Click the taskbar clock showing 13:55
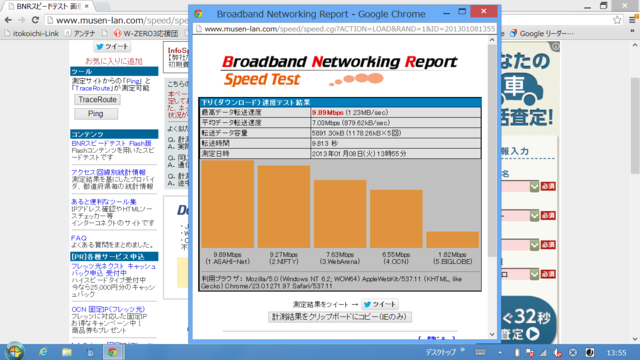This screenshot has height=360, width=640. (x=616, y=352)
